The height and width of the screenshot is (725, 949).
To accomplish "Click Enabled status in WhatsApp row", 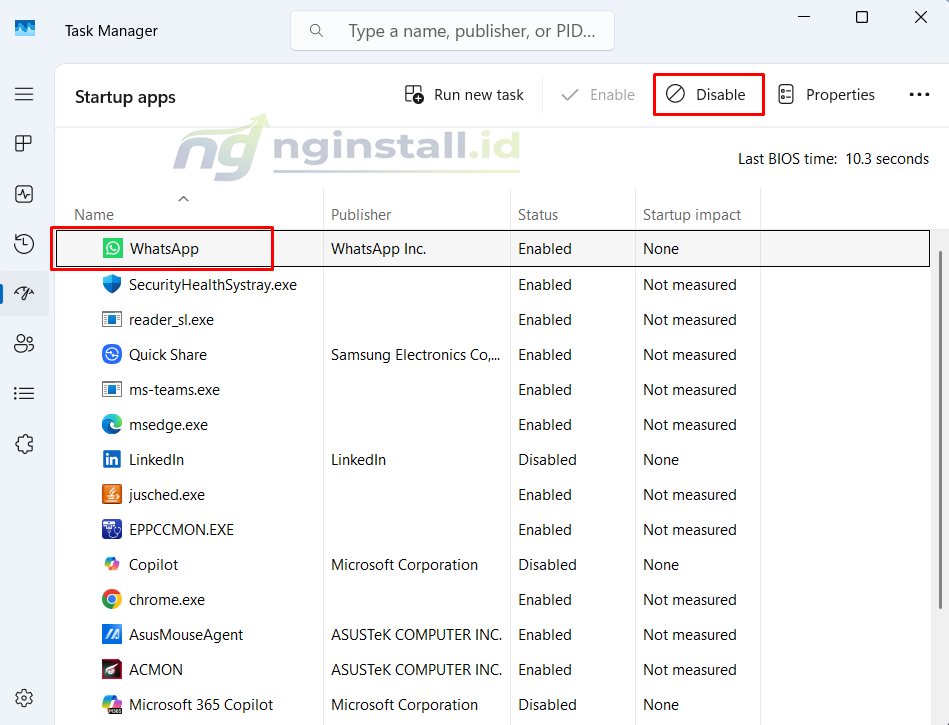I will pos(545,249).
